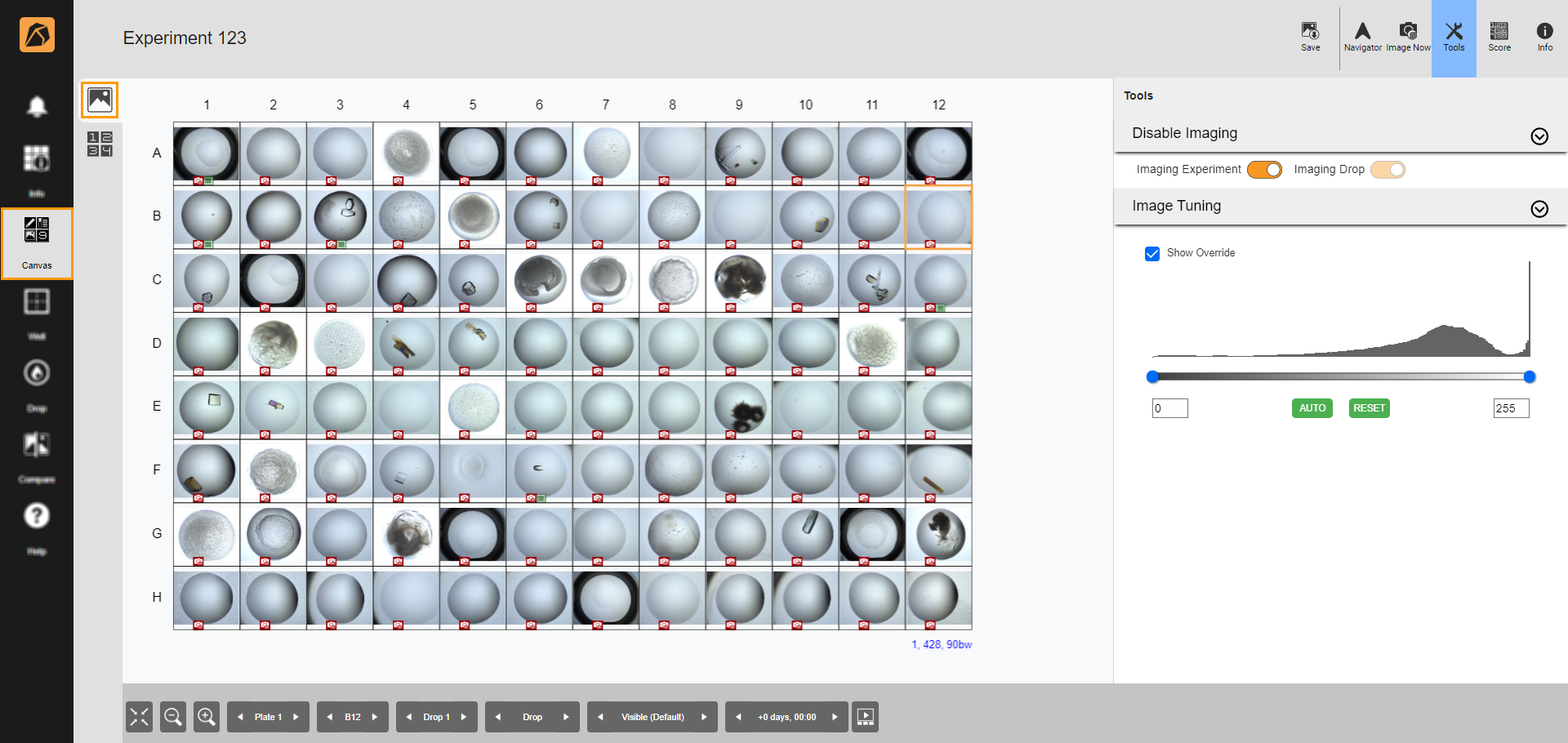1568x743 pixels.
Task: Open the Score panel
Action: click(x=1499, y=37)
